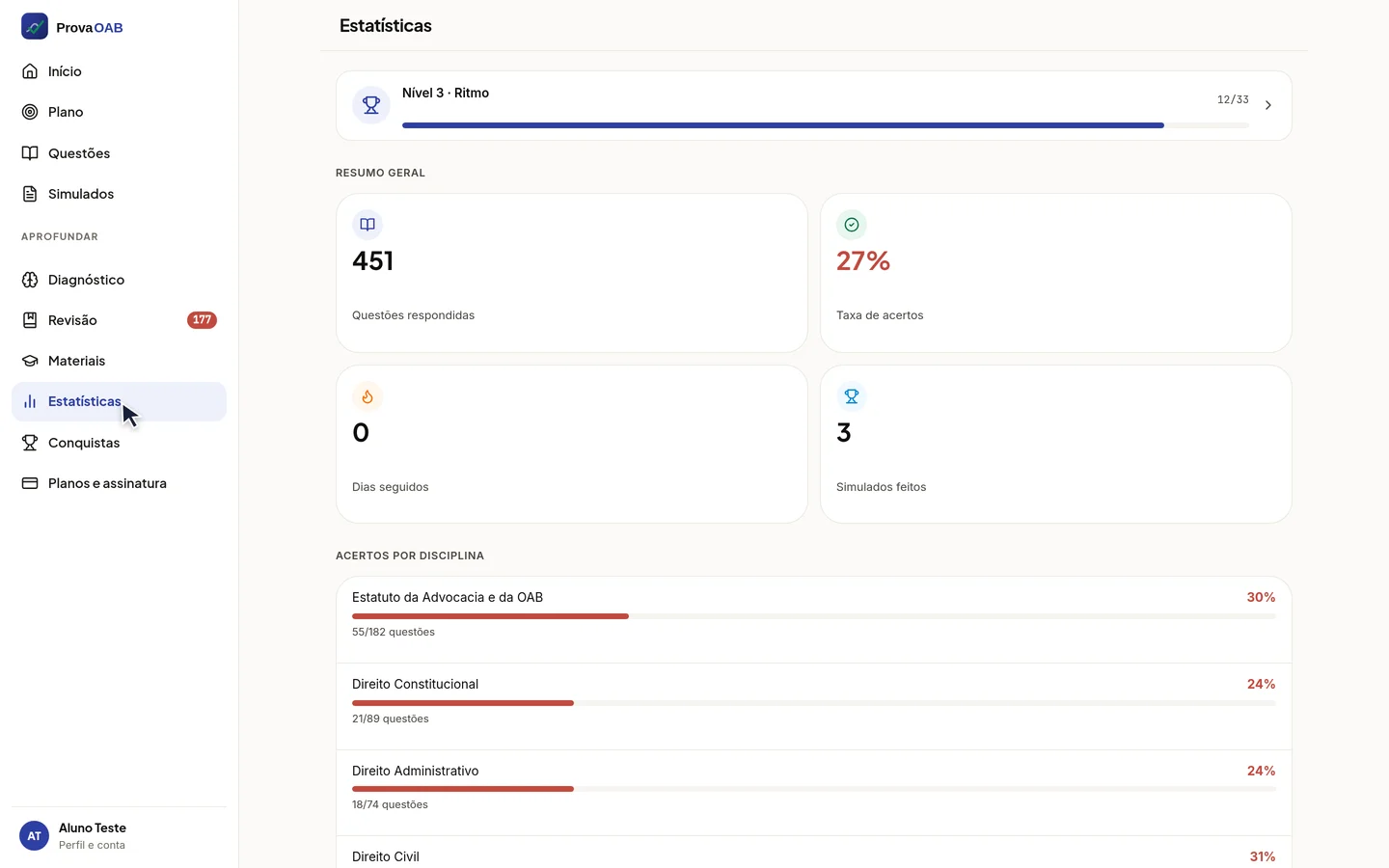Click the Planos e assinatura card icon
This screenshot has width=1389, height=868.
click(x=30, y=483)
